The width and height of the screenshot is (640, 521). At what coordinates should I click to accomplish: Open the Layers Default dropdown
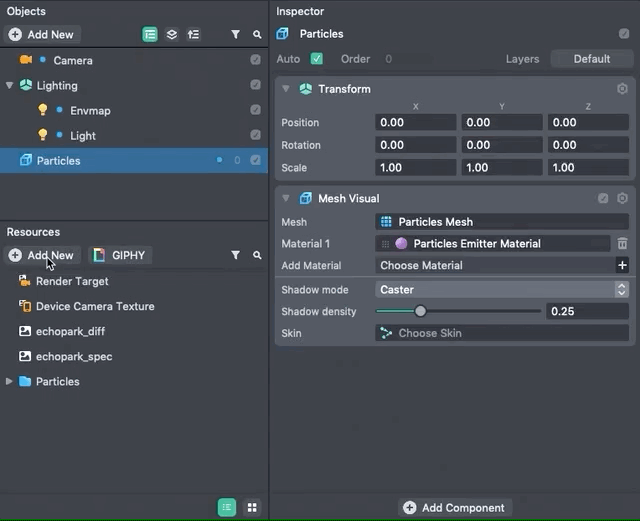tap(592, 59)
